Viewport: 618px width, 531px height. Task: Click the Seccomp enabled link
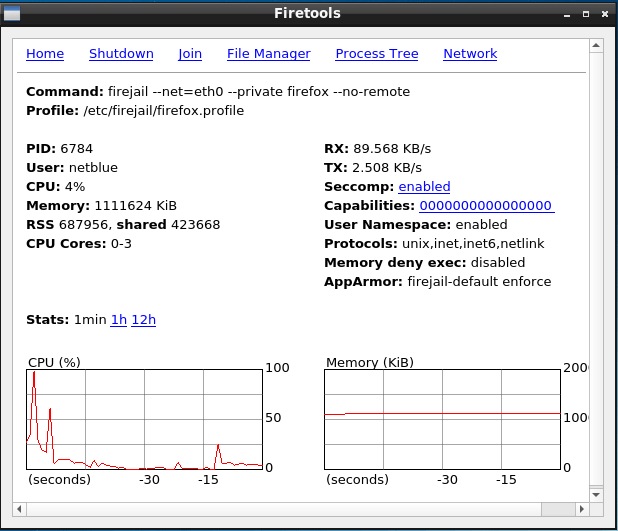pyautogui.click(x=424, y=186)
